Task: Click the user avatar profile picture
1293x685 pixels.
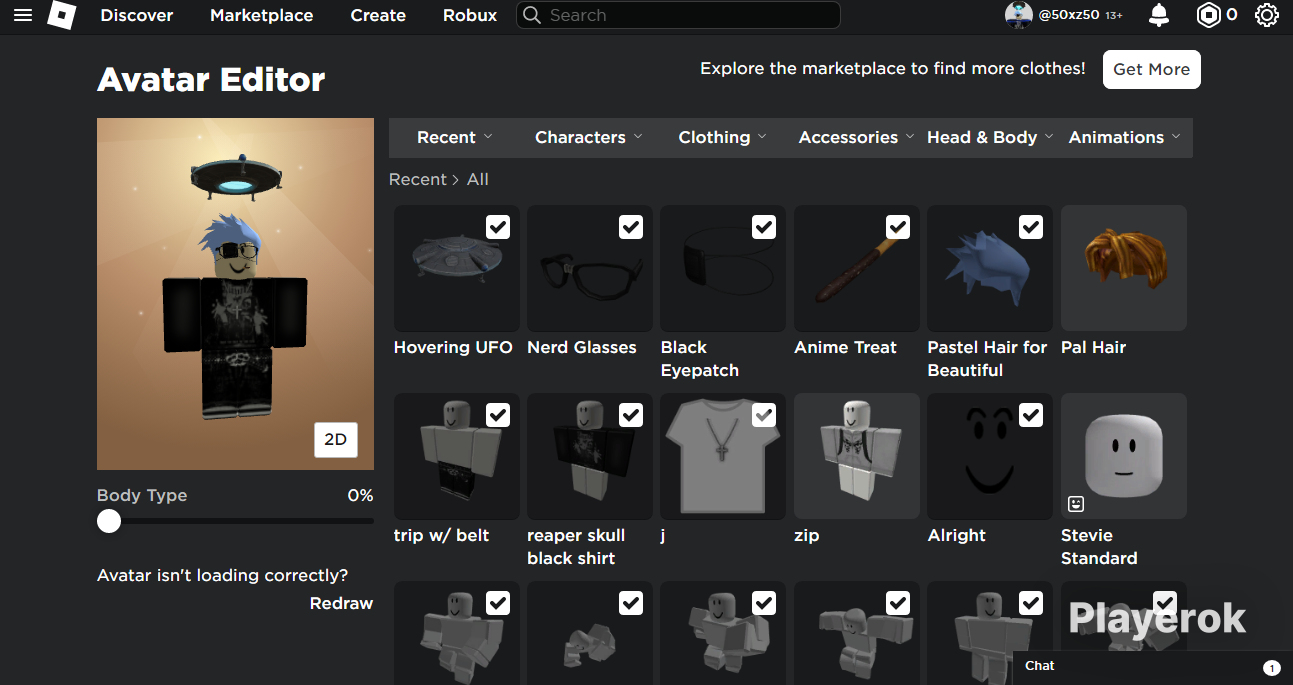Action: coord(1018,15)
